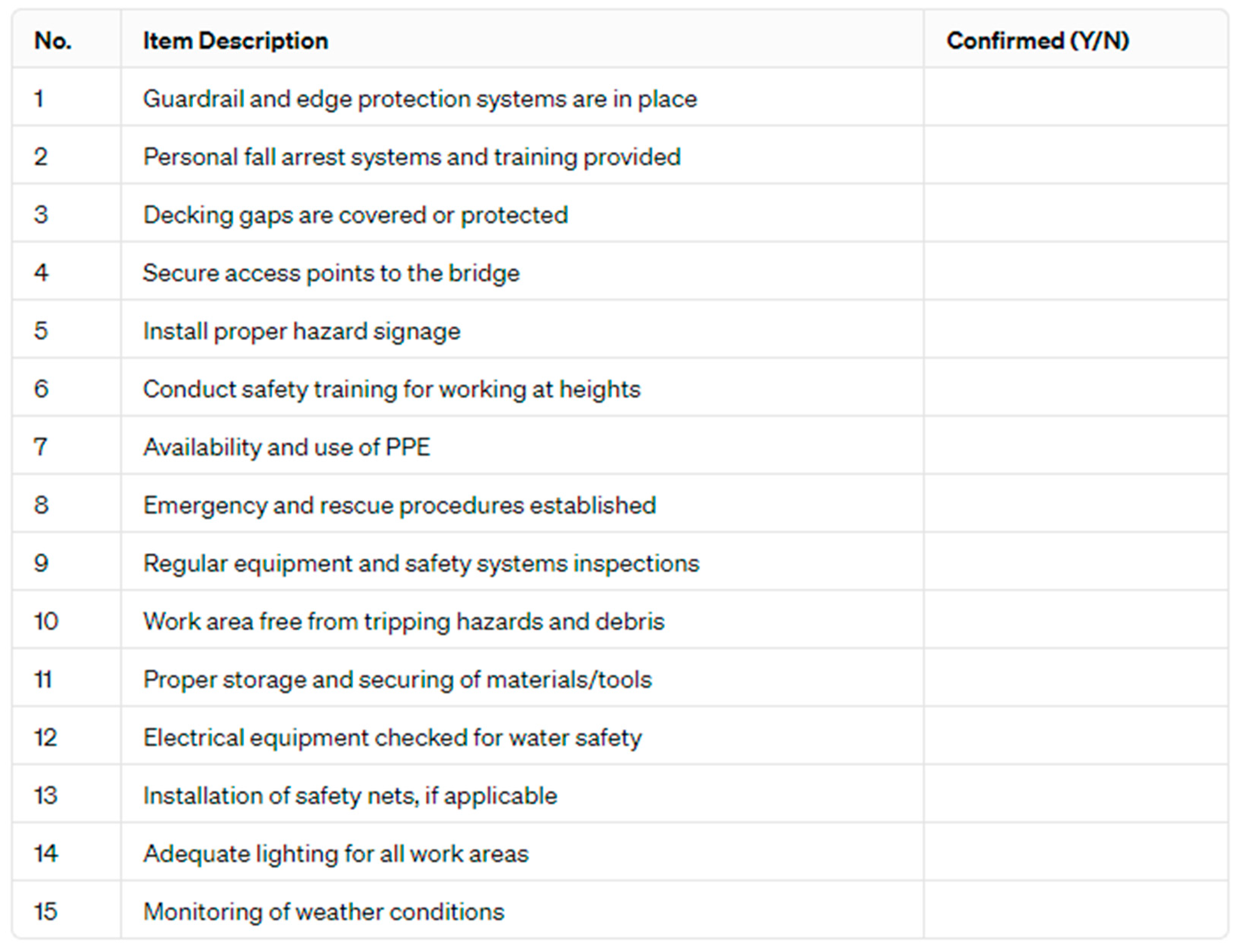Viewport: 1240px width, 952px height.
Task: Select "Secure access points to the bridge"
Action: [331, 273]
